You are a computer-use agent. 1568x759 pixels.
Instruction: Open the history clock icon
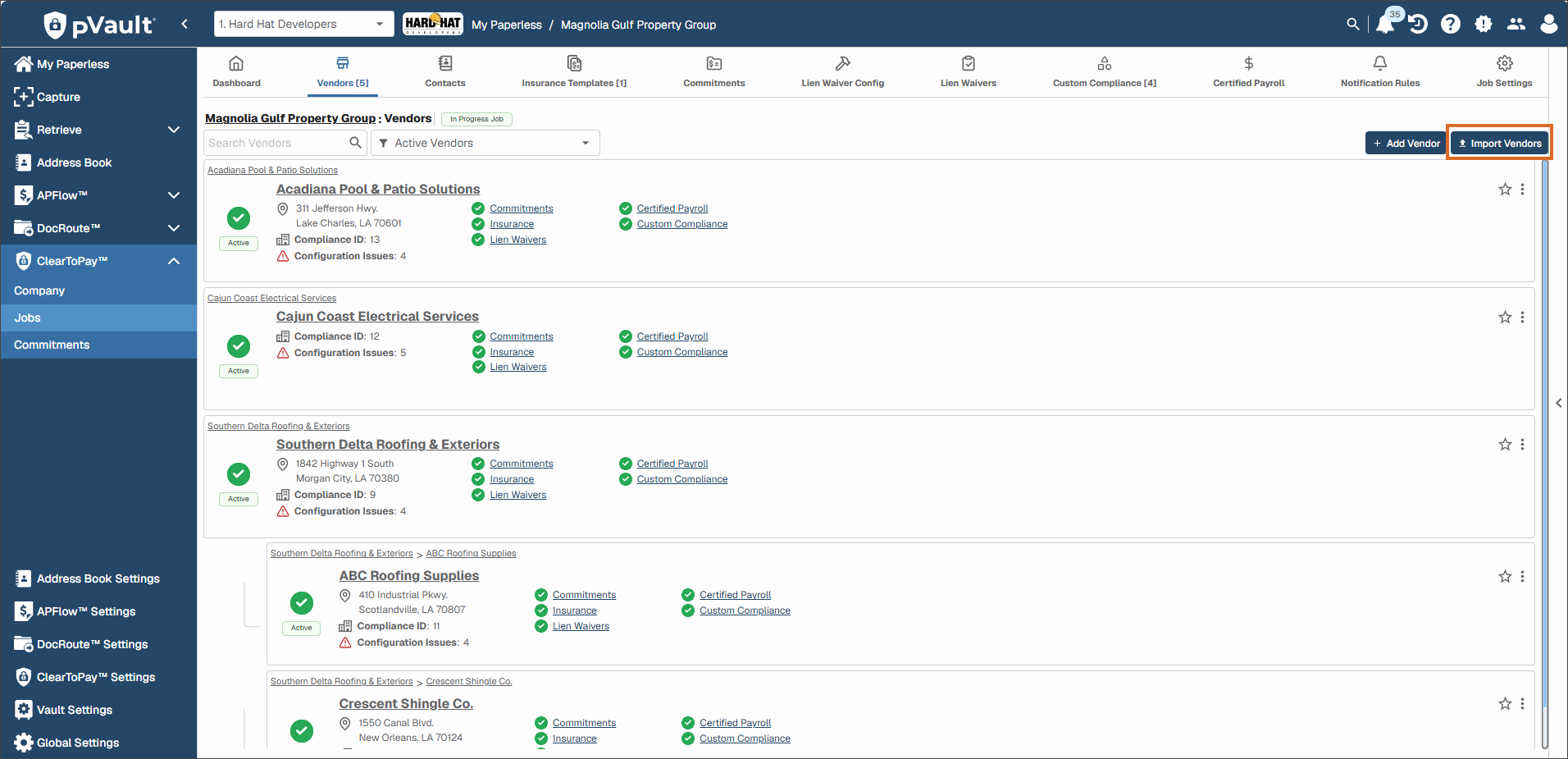point(1419,25)
